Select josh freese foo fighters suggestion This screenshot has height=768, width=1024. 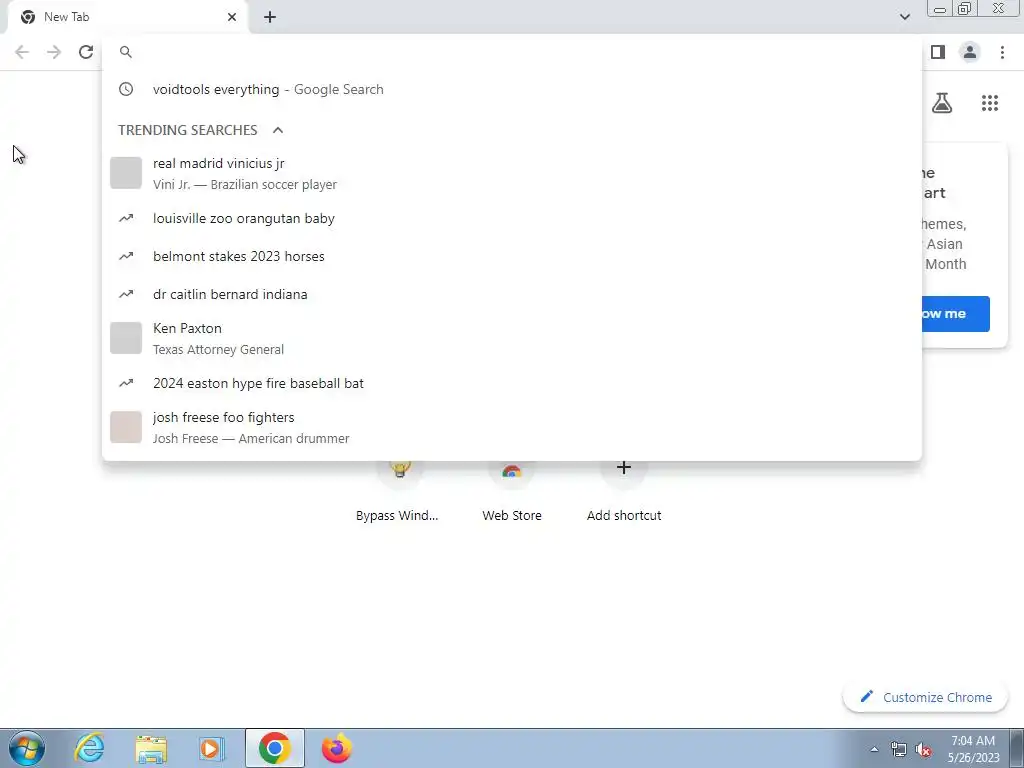[x=512, y=427]
